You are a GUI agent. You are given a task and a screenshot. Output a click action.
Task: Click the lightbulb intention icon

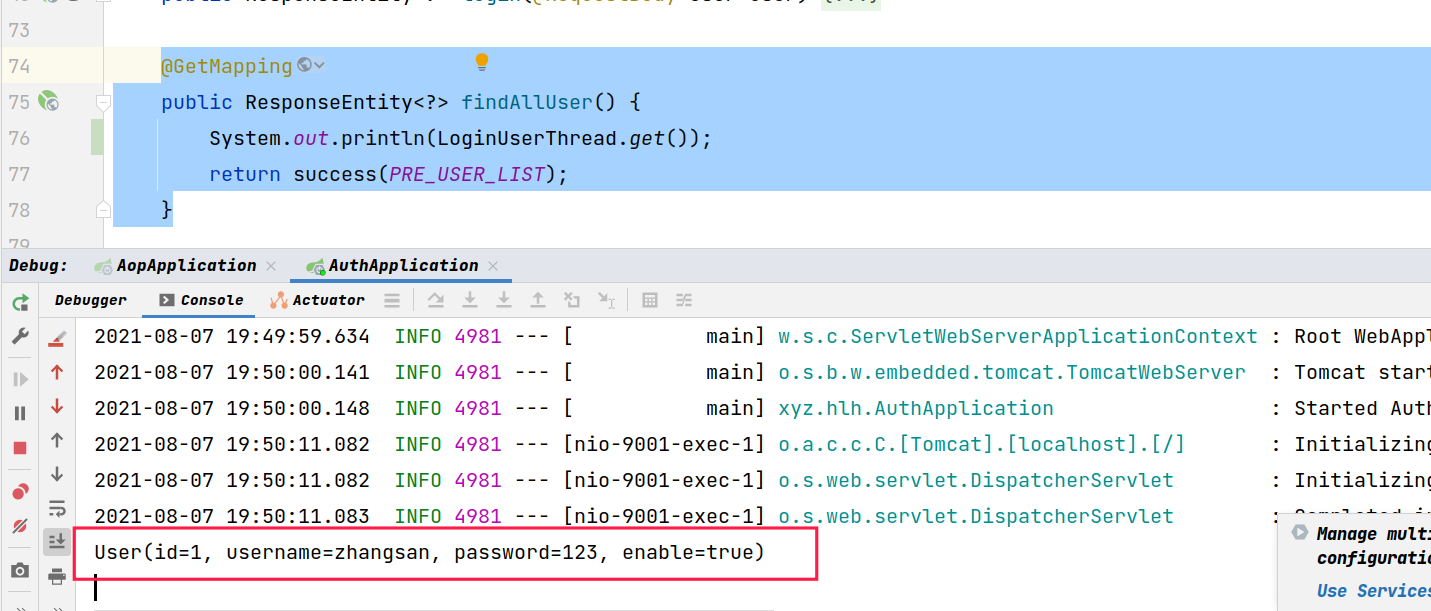(482, 63)
